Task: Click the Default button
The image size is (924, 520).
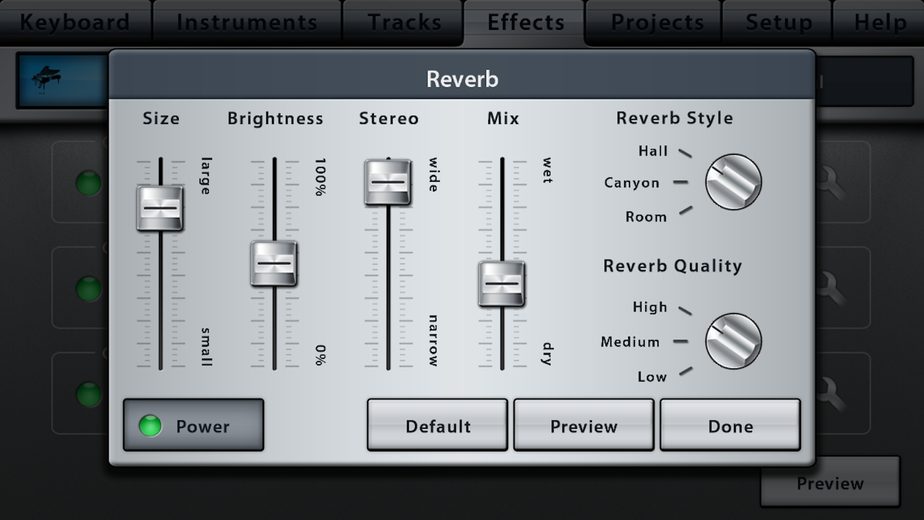Action: point(437,425)
